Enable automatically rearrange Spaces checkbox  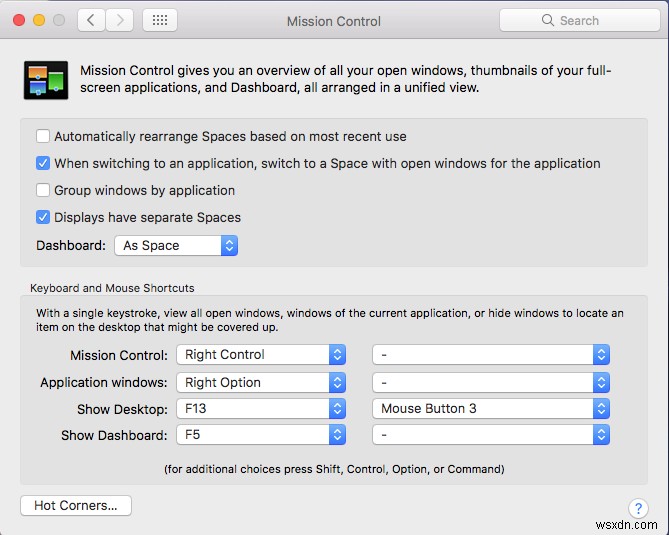pos(43,136)
